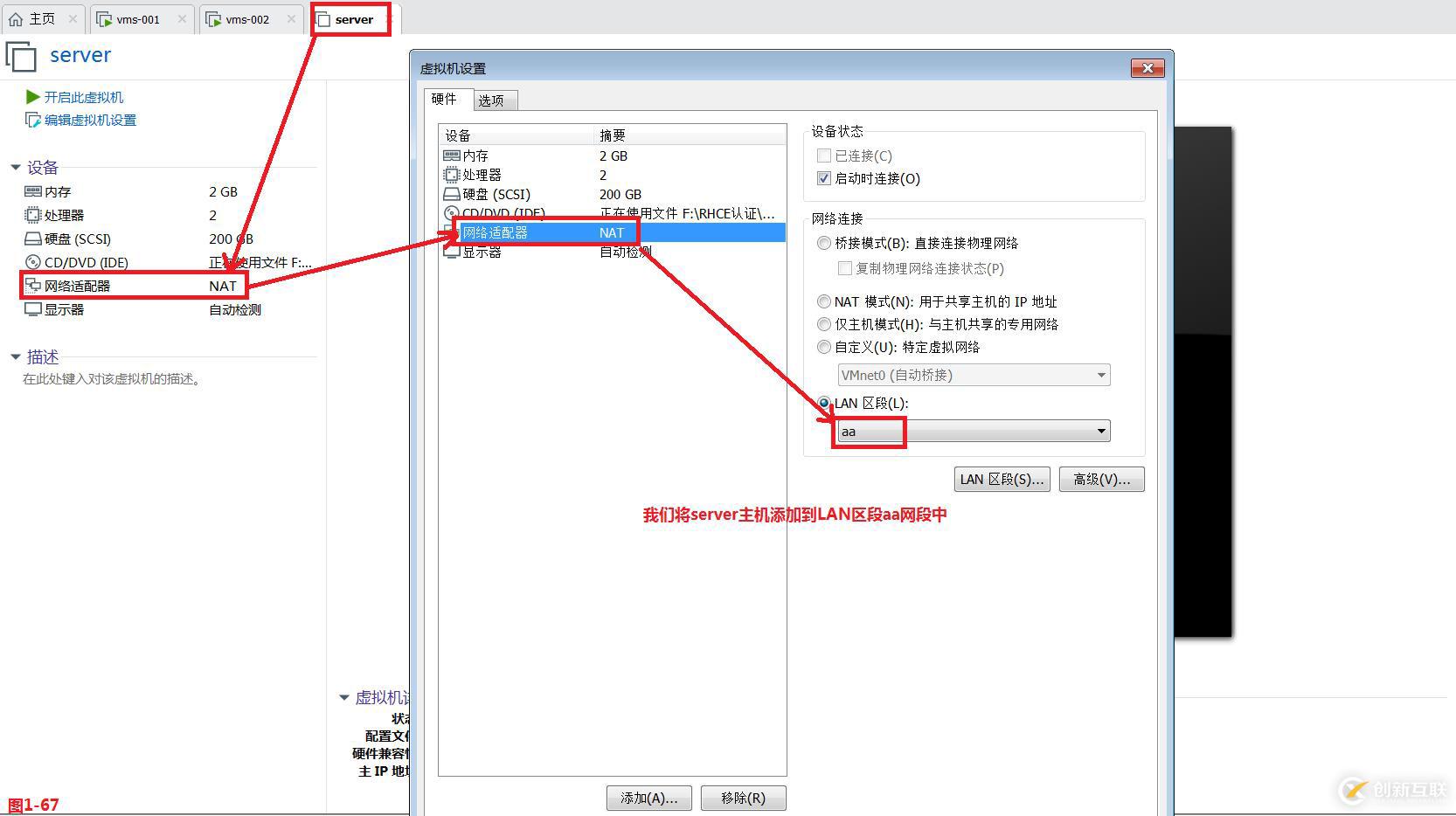Click the server VM icon next to the title
The width and height of the screenshot is (1456, 816).
(19, 55)
